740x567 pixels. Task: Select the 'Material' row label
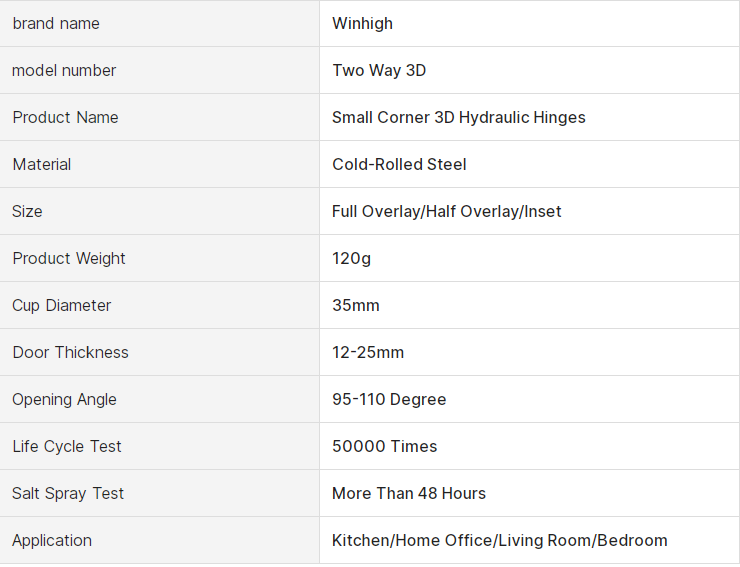(42, 164)
